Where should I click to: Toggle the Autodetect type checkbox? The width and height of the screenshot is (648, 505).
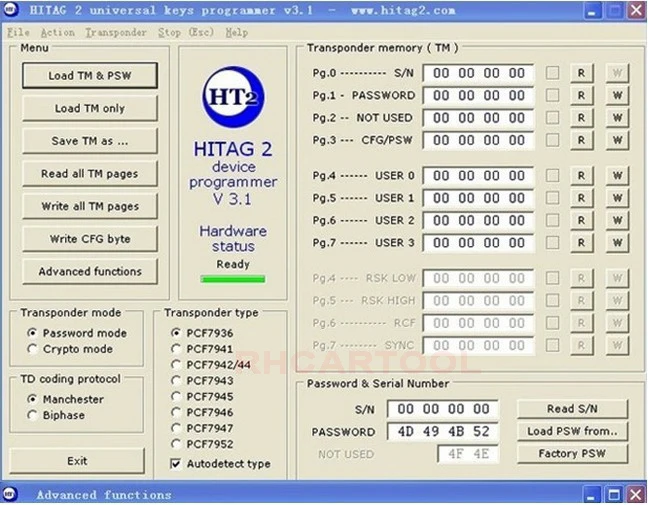click(176, 464)
